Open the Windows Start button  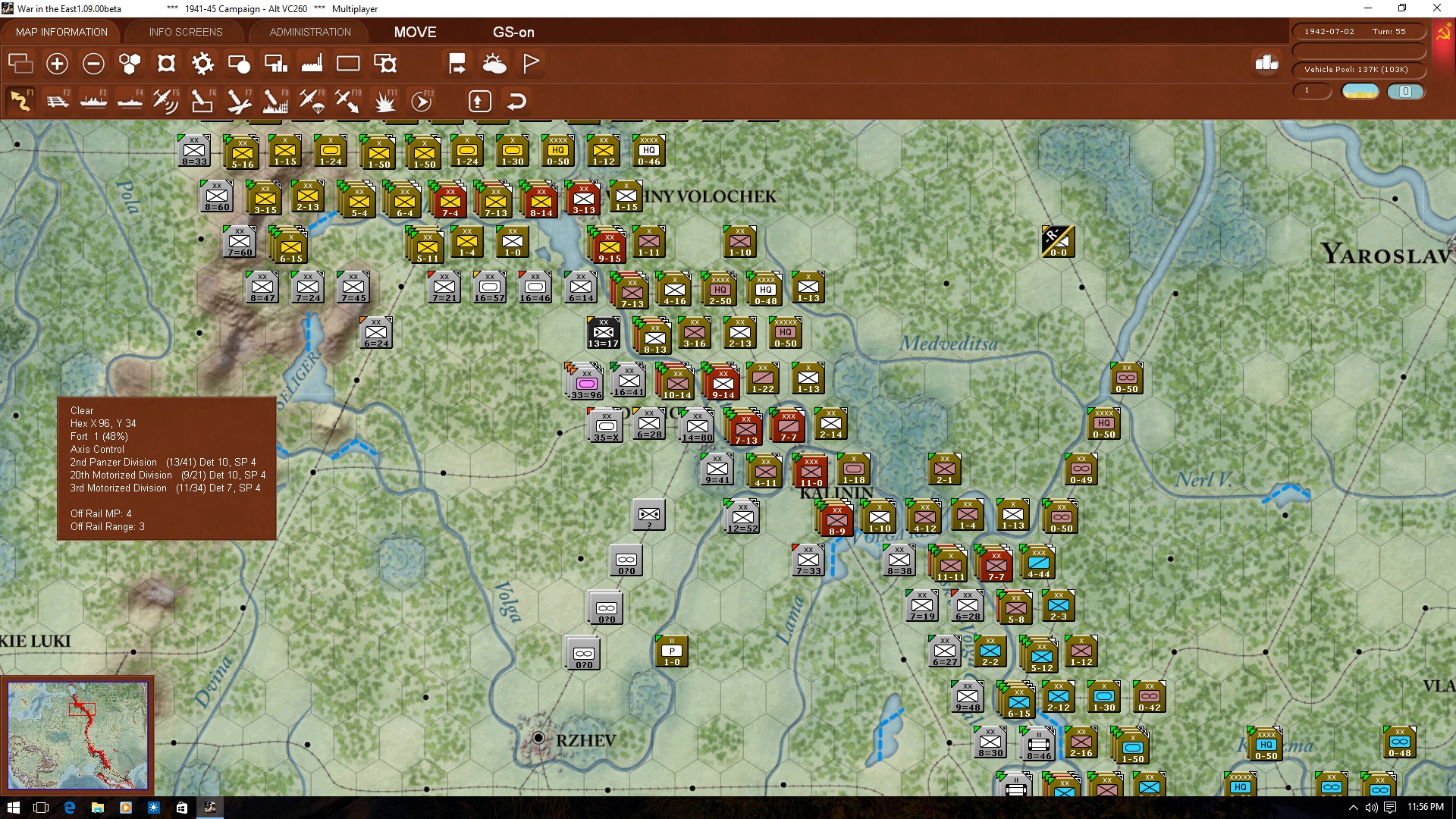[x=13, y=808]
